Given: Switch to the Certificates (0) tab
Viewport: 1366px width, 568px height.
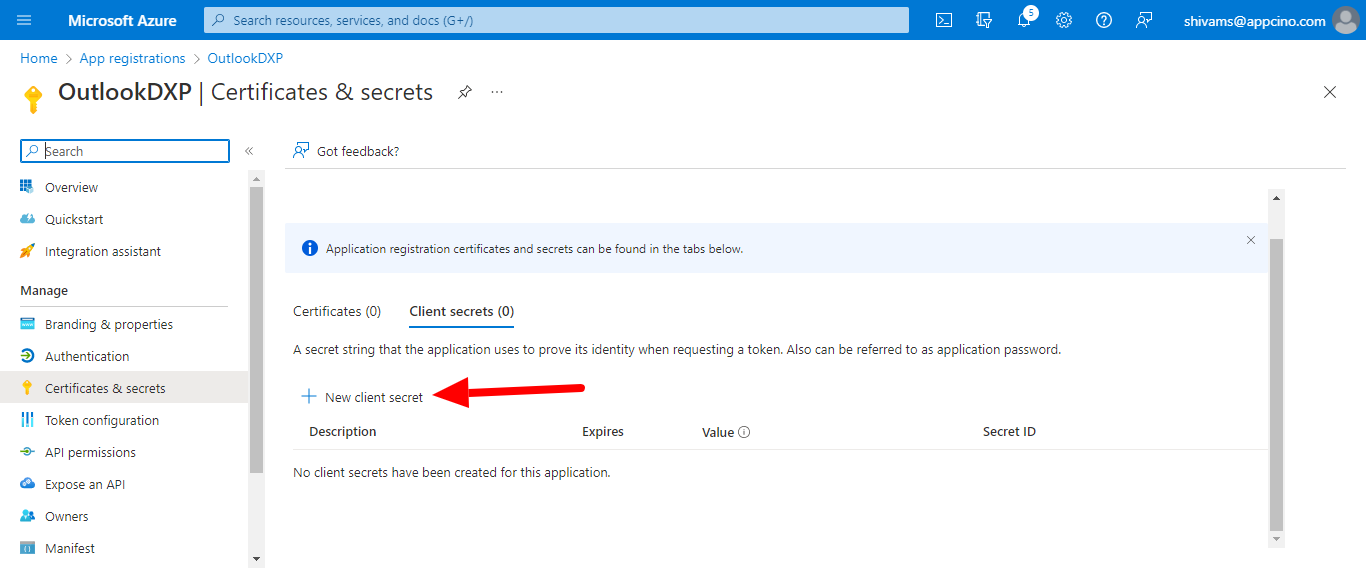Looking at the screenshot, I should (x=337, y=311).
